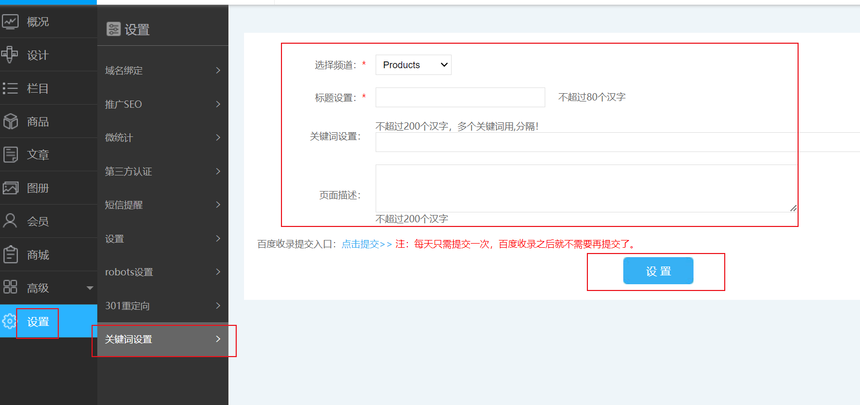Open the 推广SEO menu item
The image size is (860, 405).
[124, 104]
